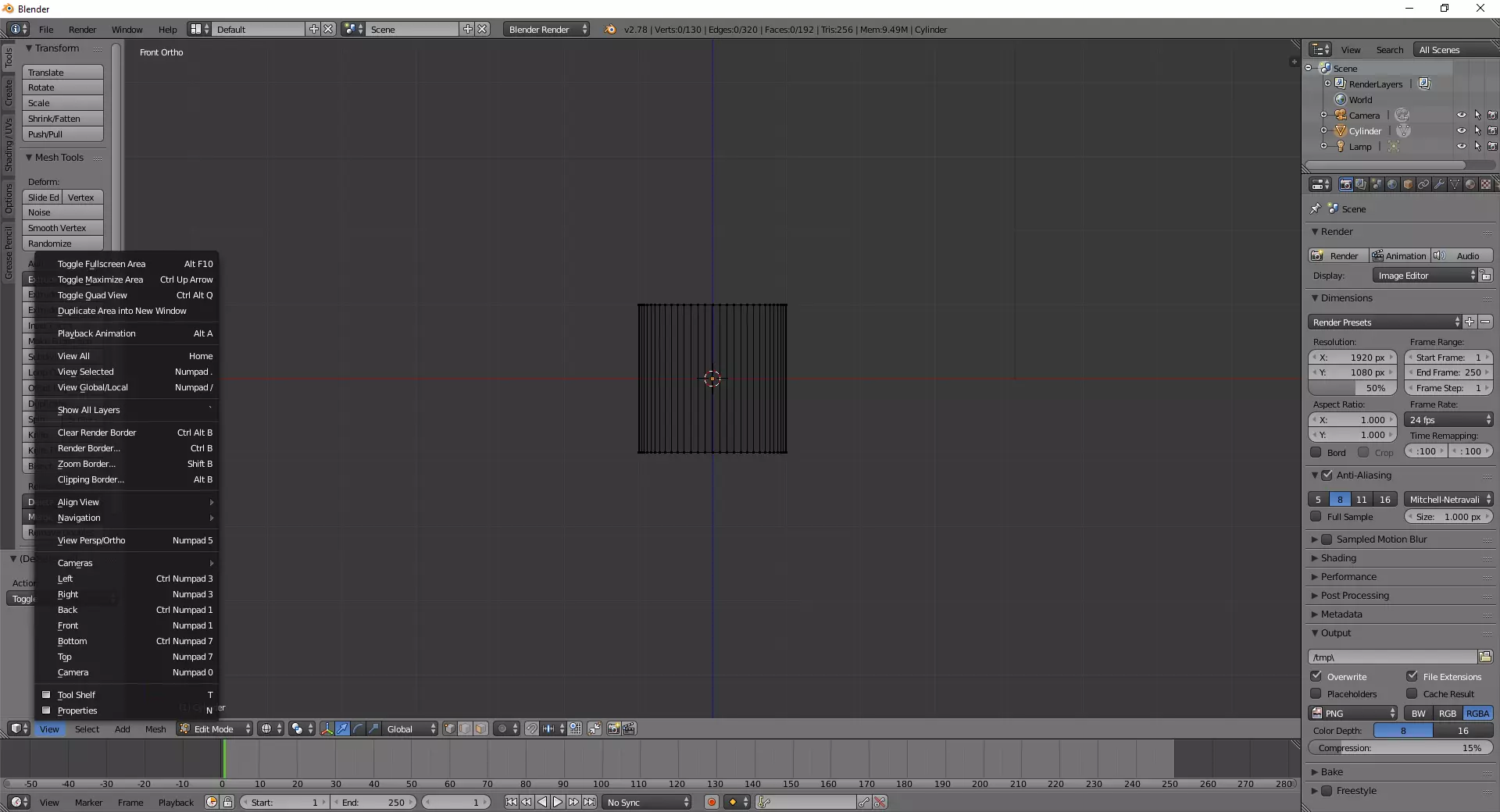Click the snap magnet icon in 3D header

point(531,728)
